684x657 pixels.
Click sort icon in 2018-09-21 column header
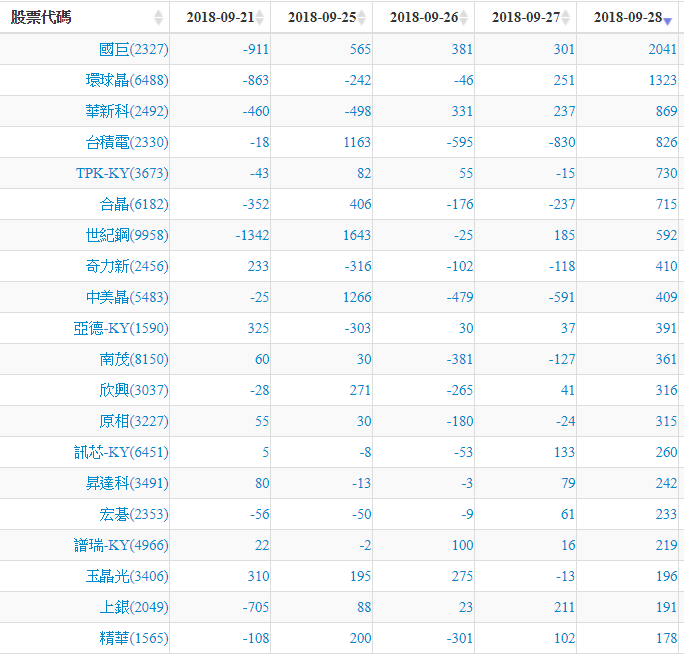coord(260,18)
